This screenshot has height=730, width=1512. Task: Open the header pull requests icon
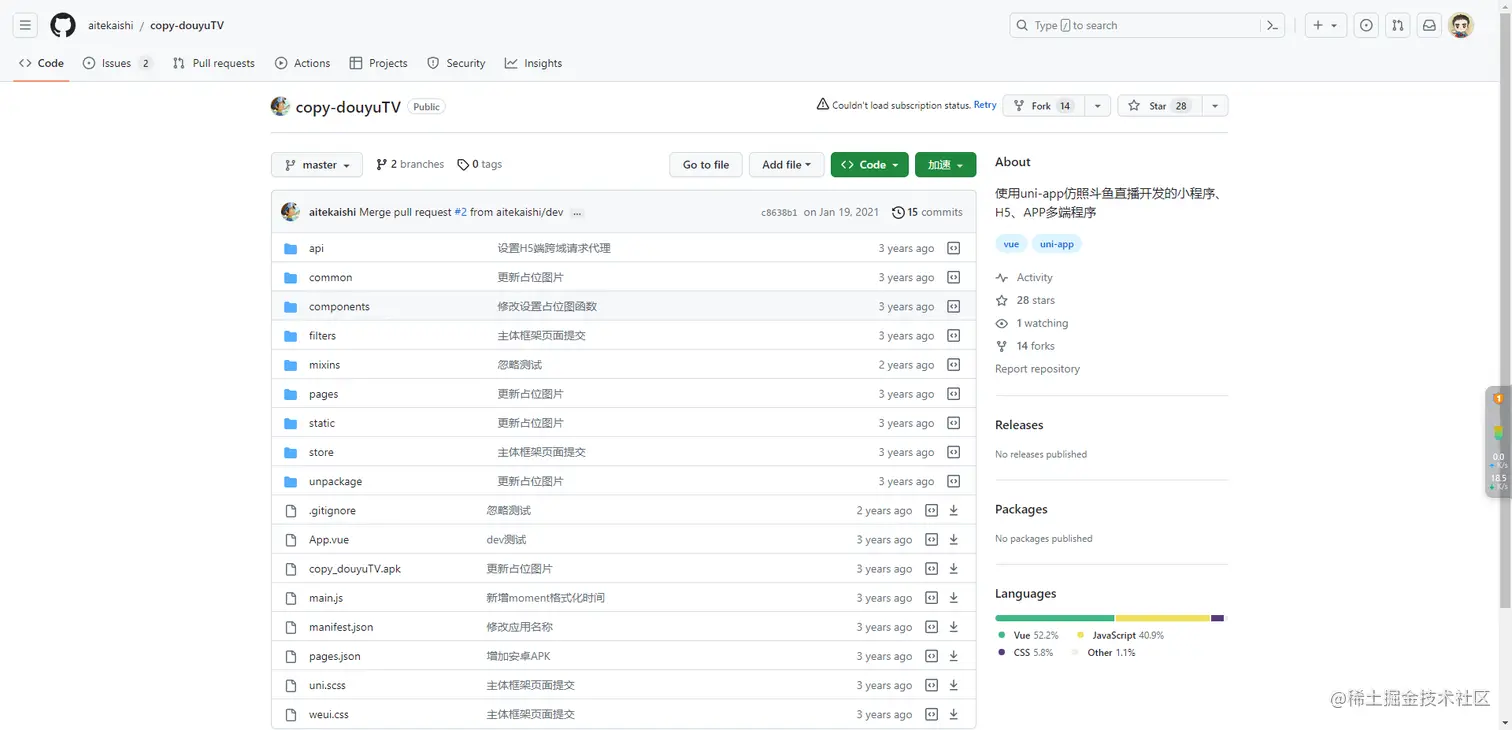click(x=1398, y=25)
